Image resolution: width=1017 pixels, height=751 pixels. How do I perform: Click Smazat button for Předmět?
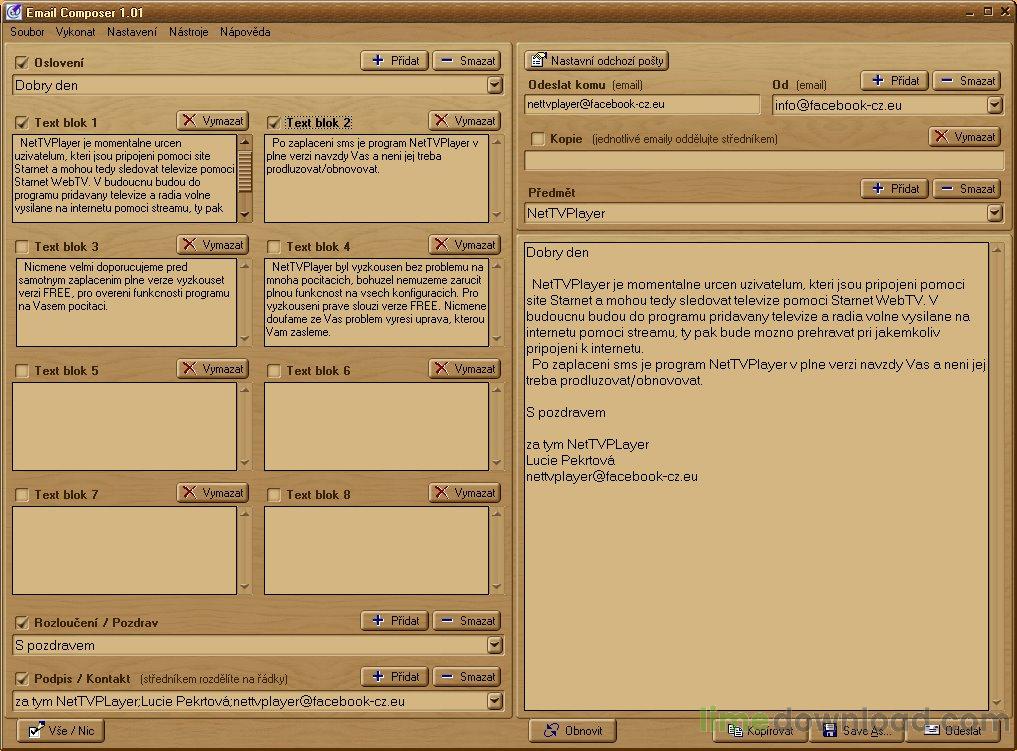click(967, 189)
